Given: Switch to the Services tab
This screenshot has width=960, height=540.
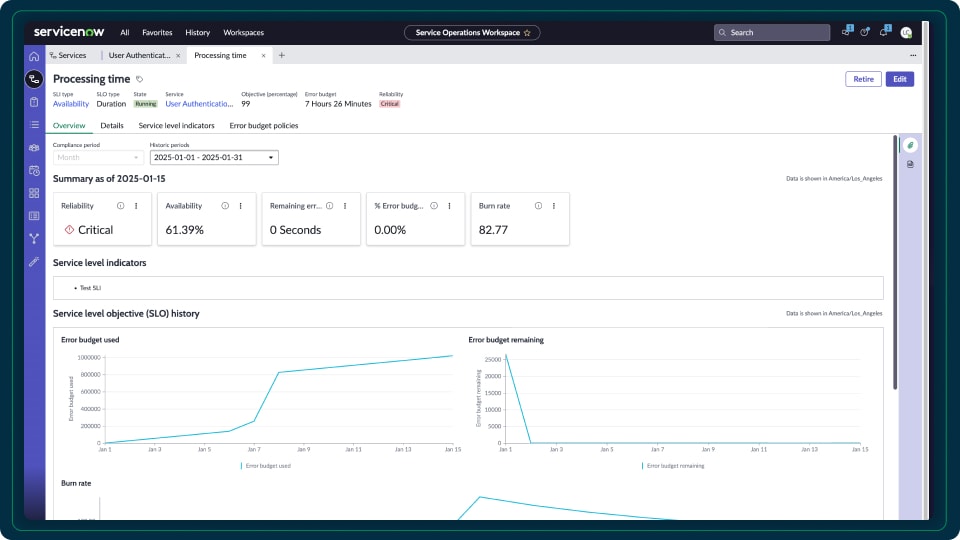Looking at the screenshot, I should coord(69,55).
